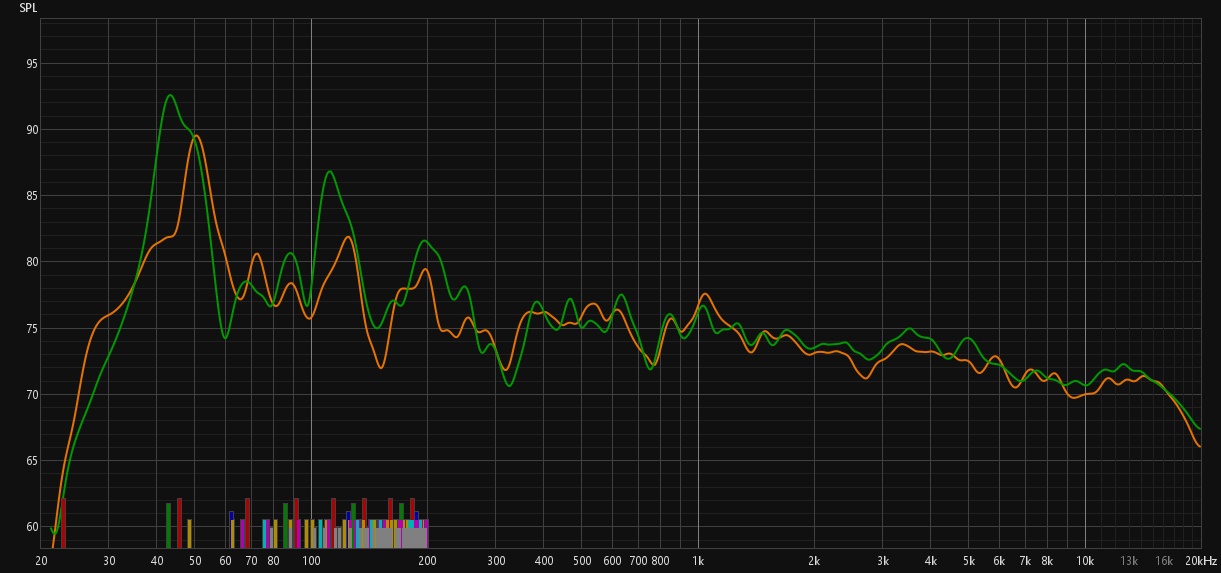Click the 300 Hz frequency label
This screenshot has width=1221, height=573.
tap(496, 561)
